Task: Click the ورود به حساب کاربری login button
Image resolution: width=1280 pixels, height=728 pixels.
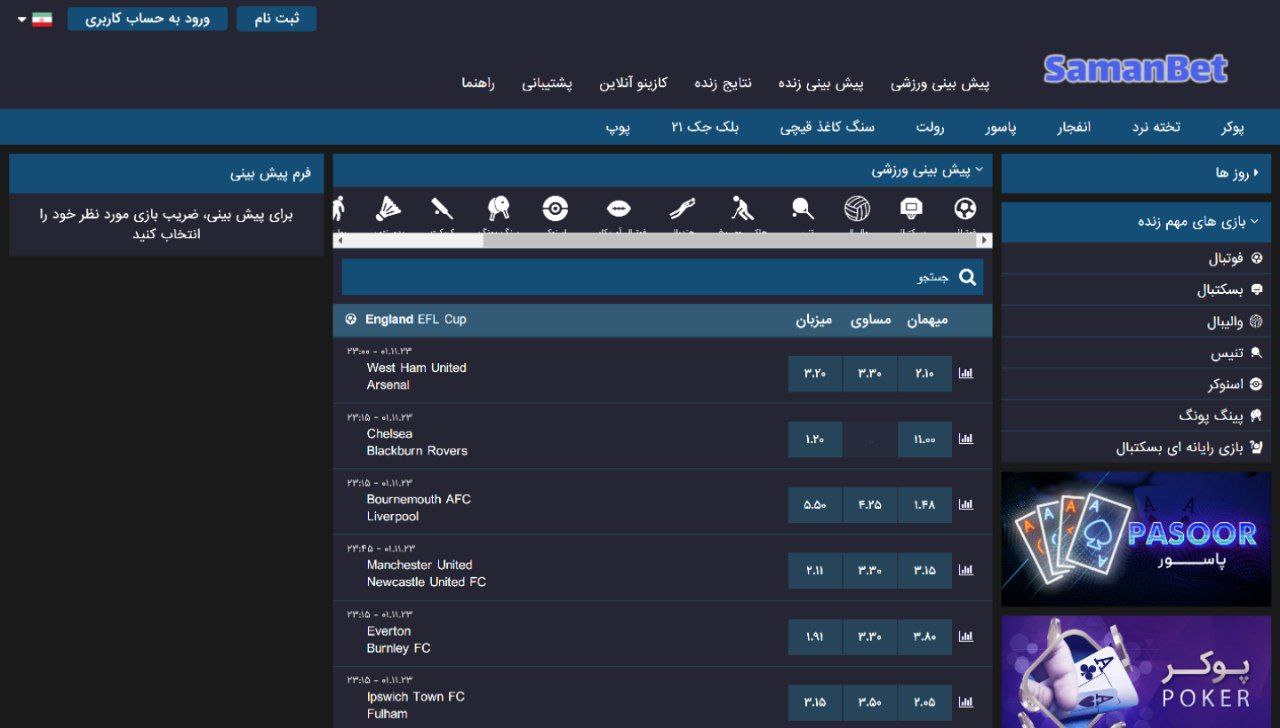Action: point(147,17)
